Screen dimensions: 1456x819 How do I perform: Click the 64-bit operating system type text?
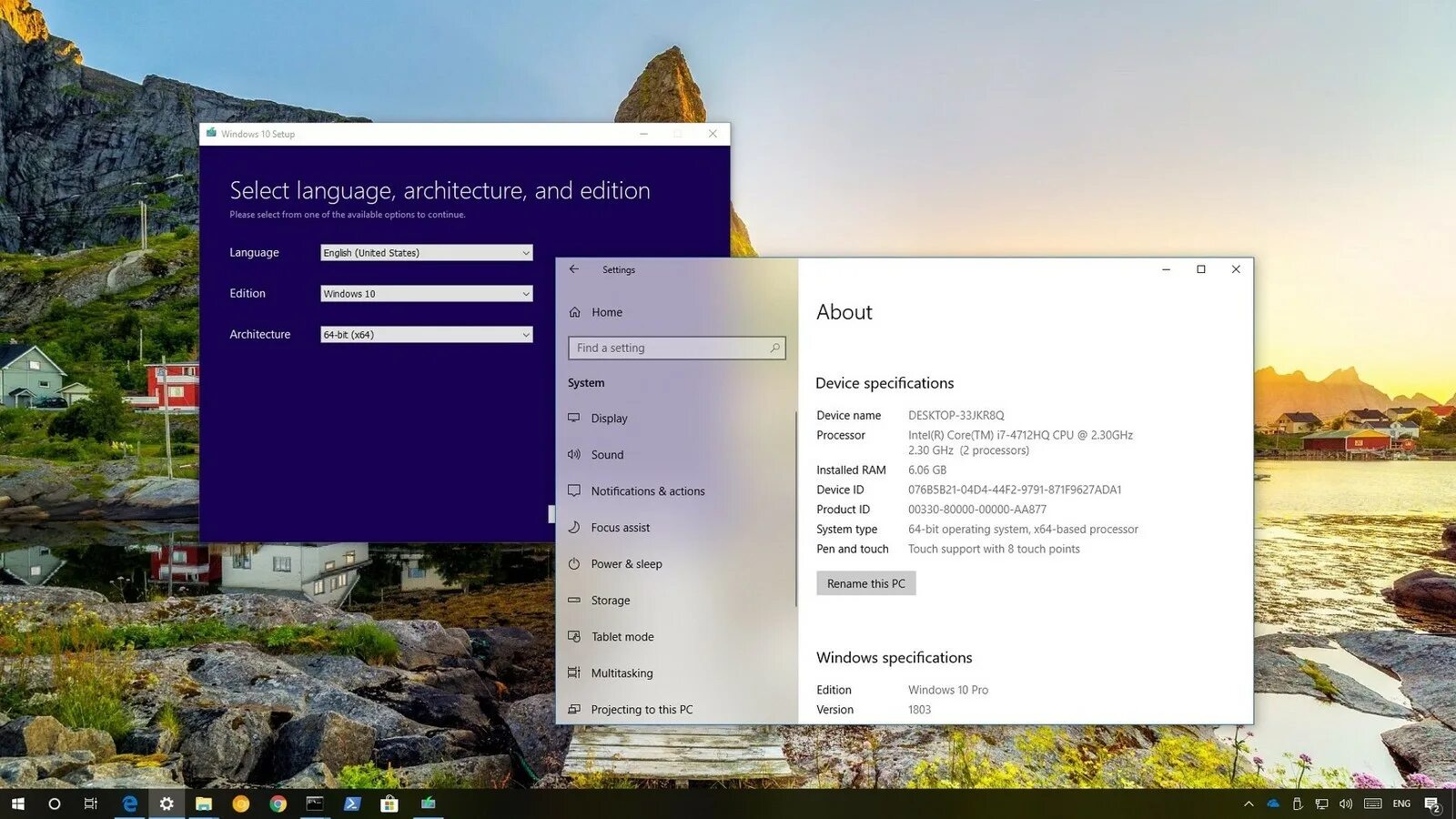[1023, 530]
